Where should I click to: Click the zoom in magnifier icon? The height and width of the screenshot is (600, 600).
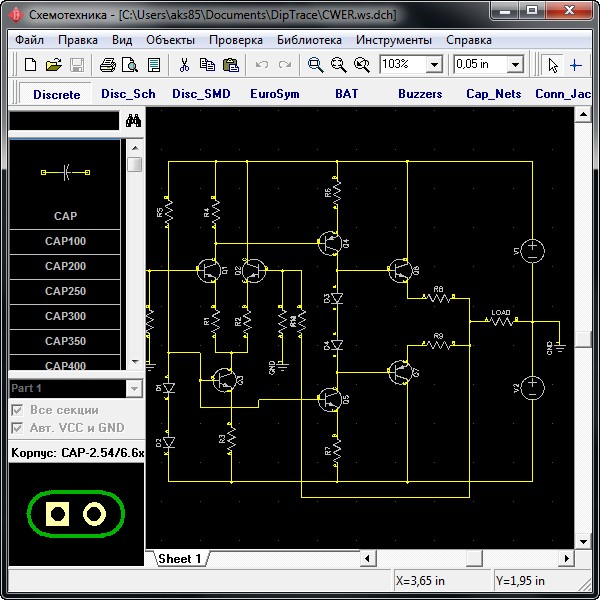click(x=315, y=65)
